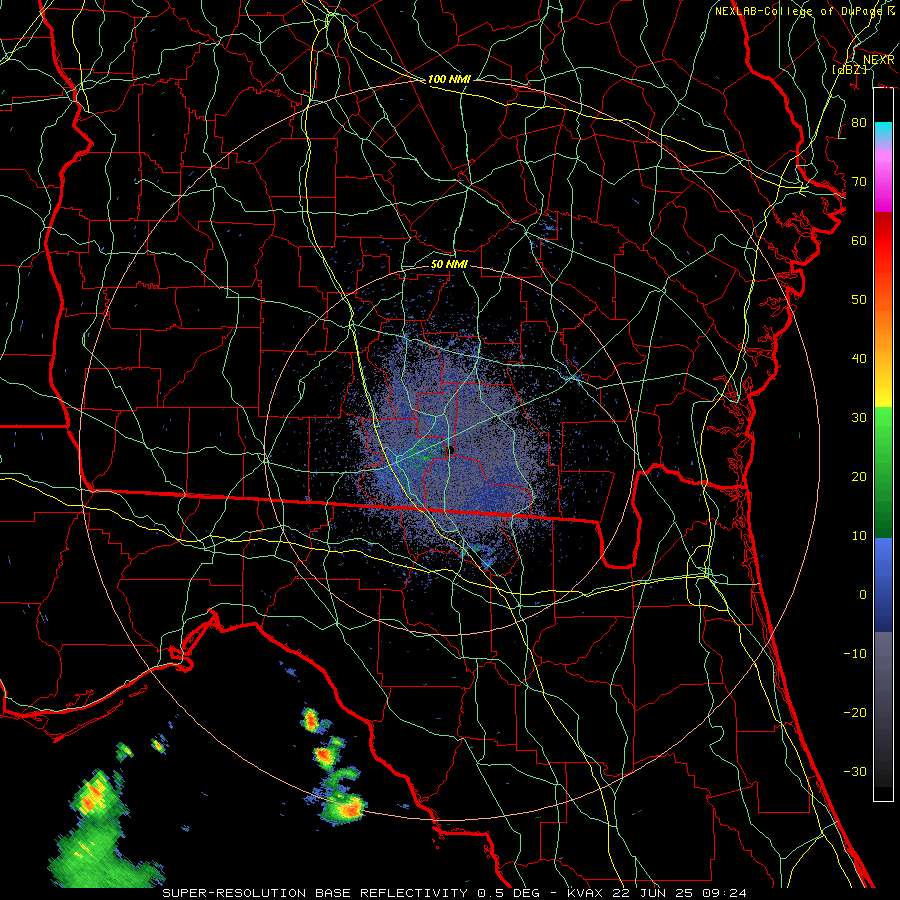
Task: Click the -20 dBZ scale value
Action: point(855,712)
